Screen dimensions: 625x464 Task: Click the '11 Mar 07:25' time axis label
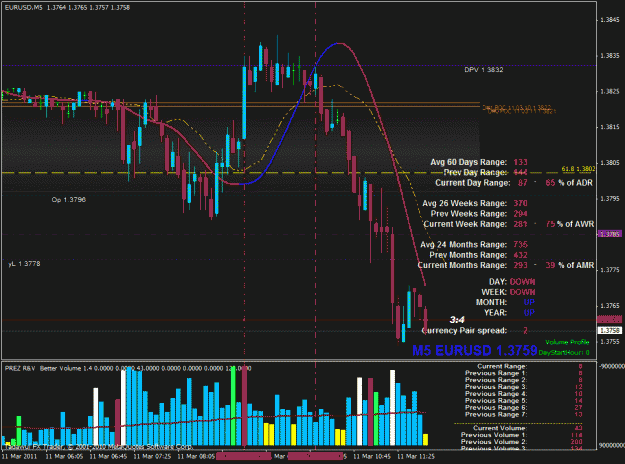(x=152, y=456)
